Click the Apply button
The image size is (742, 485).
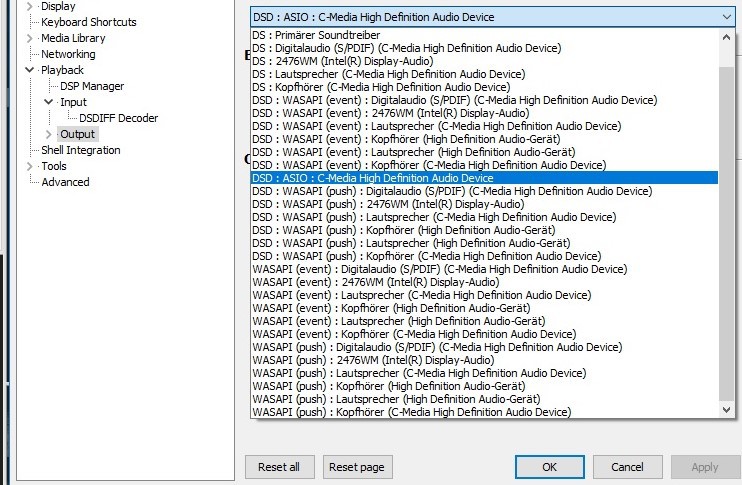click(x=705, y=467)
